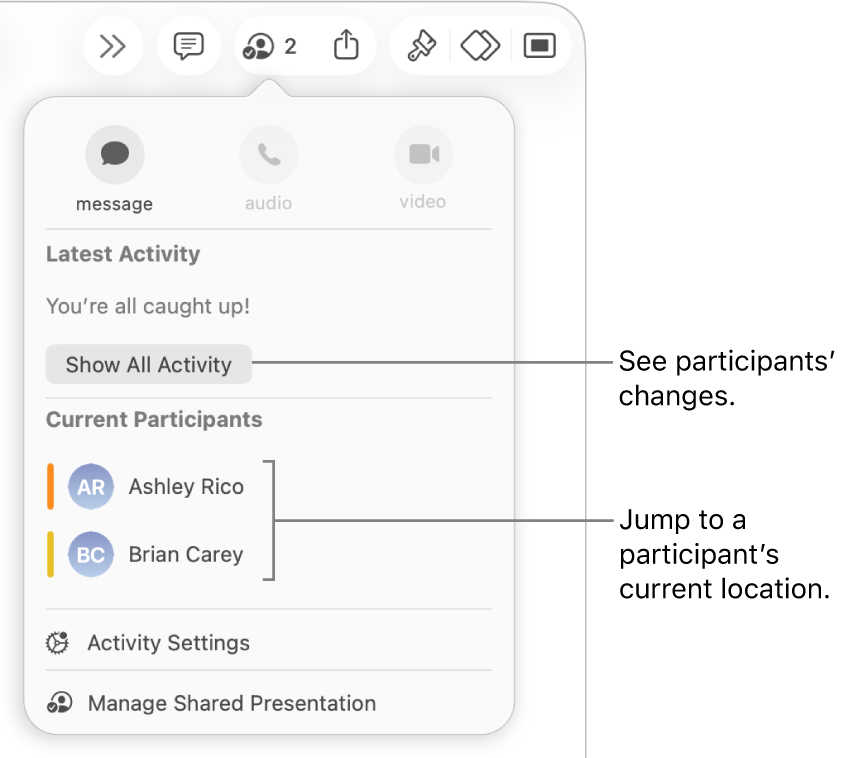The image size is (846, 758).
Task: Show comments with the comment bubble icon
Action: 188,45
